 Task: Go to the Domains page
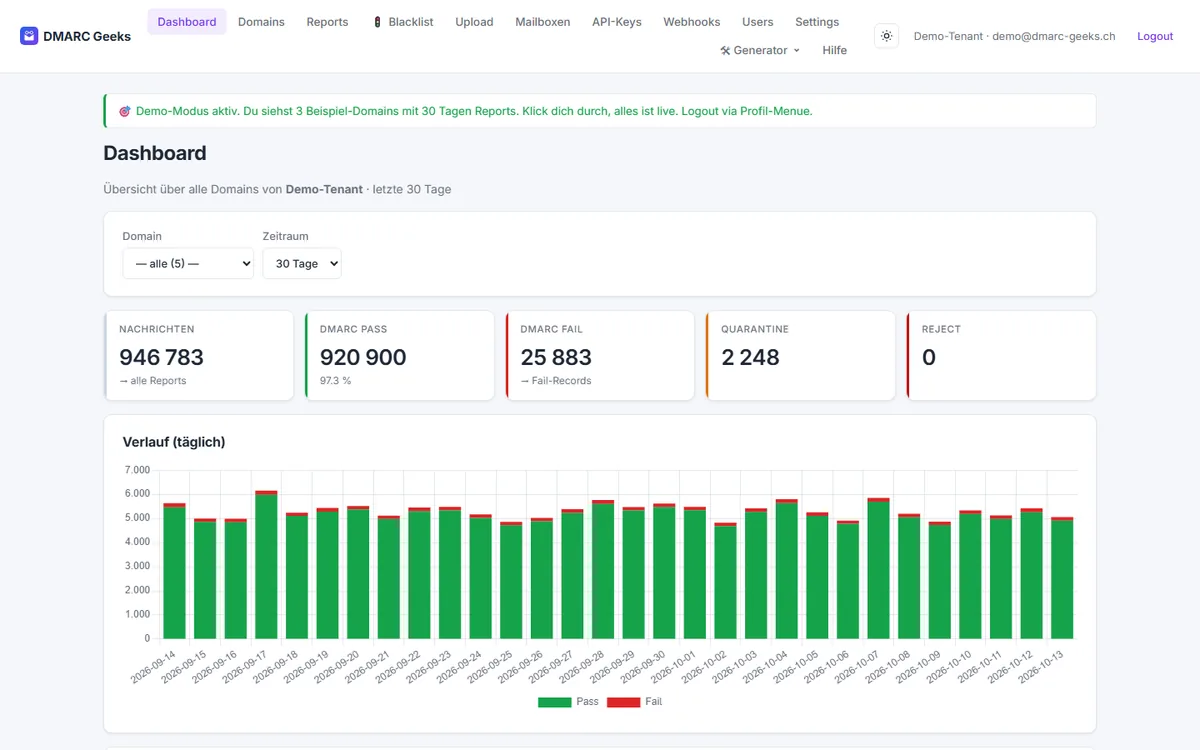click(261, 22)
